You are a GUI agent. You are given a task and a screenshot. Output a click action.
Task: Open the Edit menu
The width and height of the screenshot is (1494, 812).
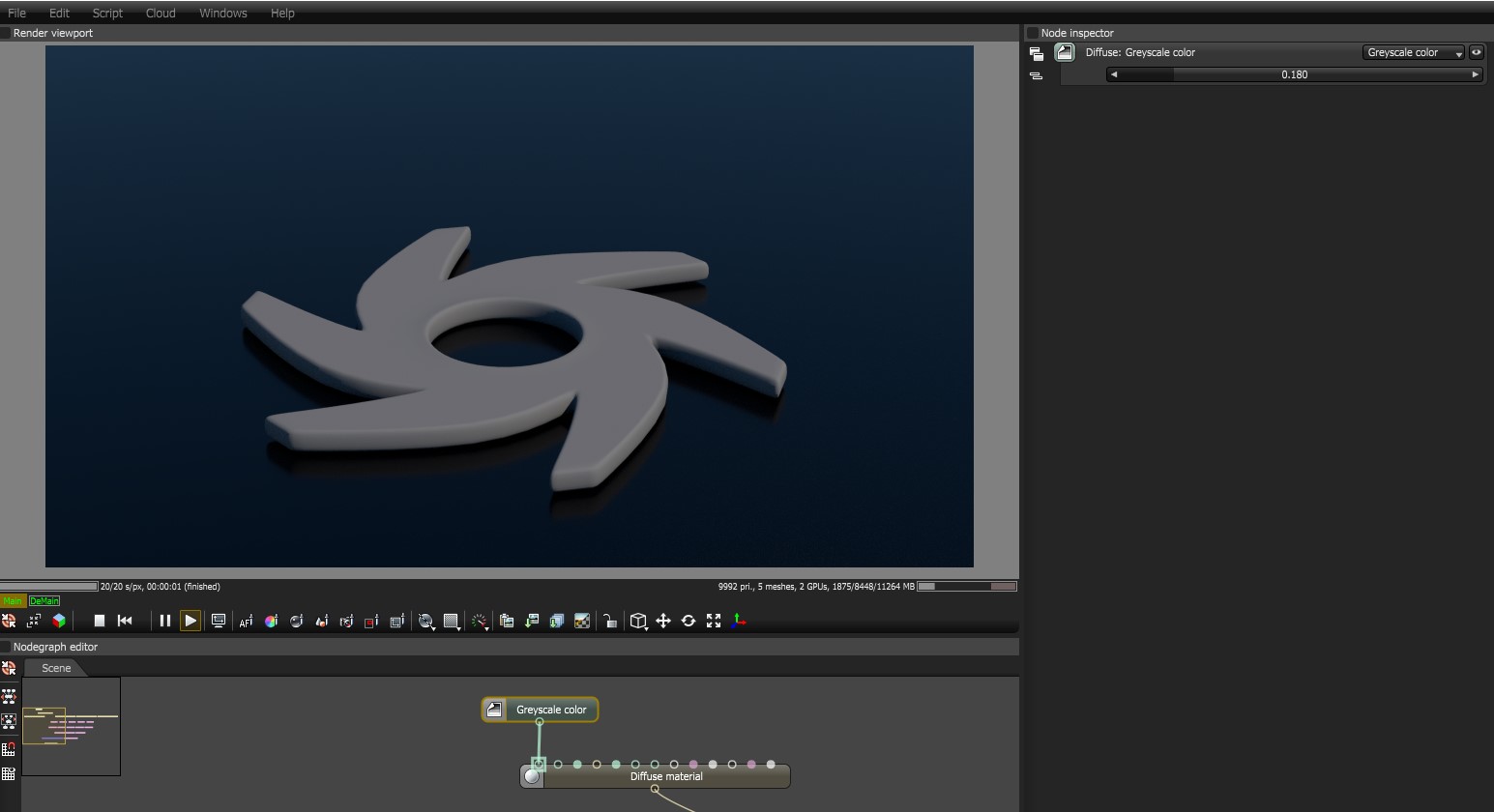point(59,13)
